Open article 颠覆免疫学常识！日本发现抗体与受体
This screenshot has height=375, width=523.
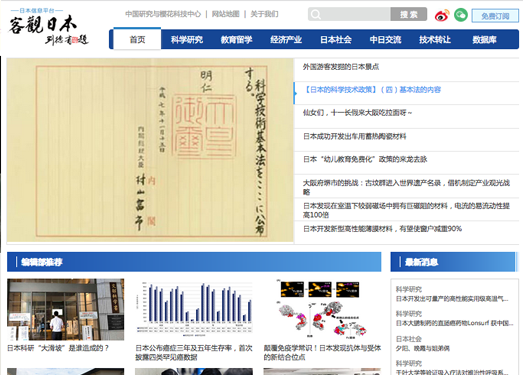(x=322, y=353)
